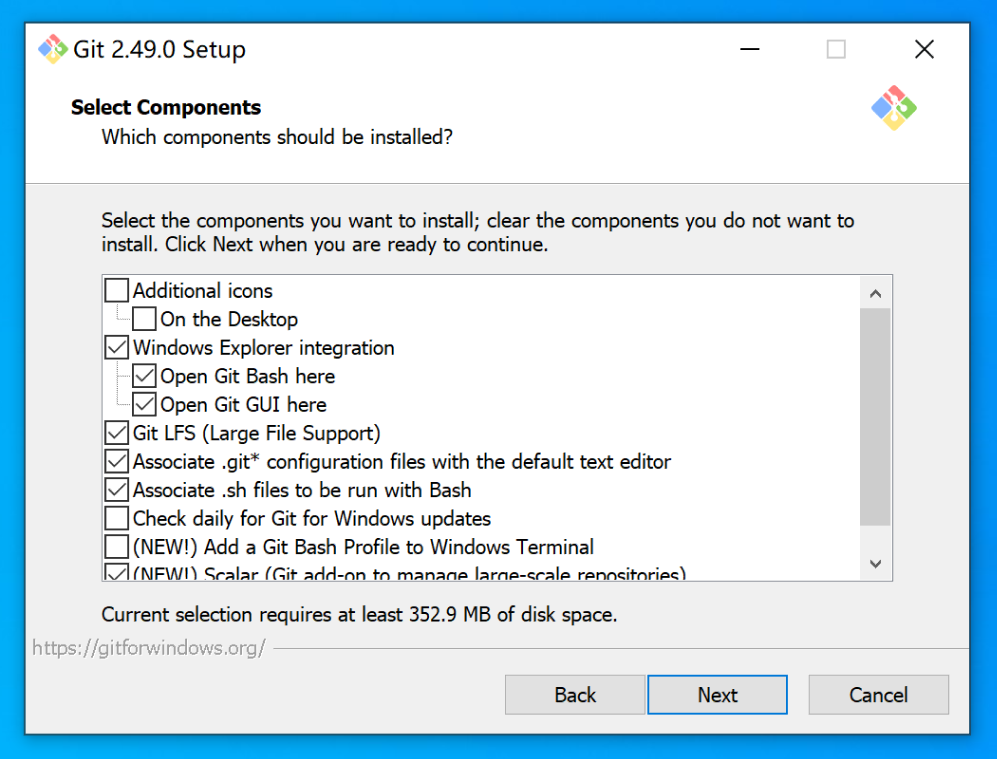
Task: Toggle Git LFS (Large File Support)
Action: (x=117, y=434)
